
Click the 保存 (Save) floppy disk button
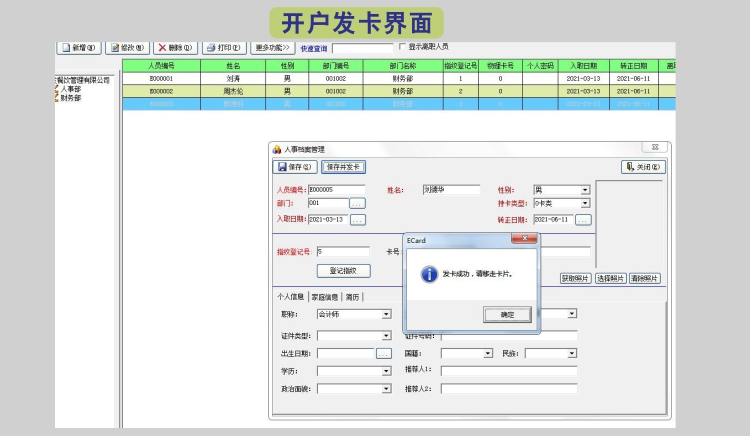pyautogui.click(x=295, y=167)
